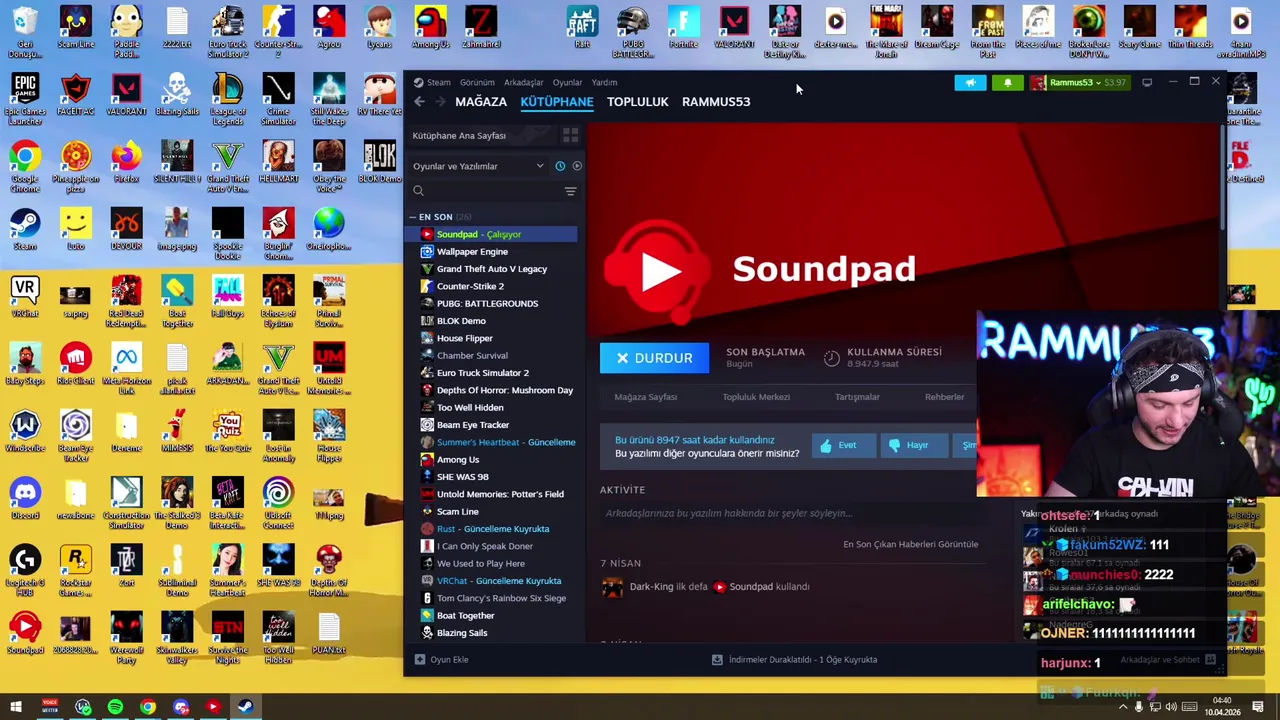
Task: Select Euro Truck Simulator 2 in list
Action: point(490,373)
